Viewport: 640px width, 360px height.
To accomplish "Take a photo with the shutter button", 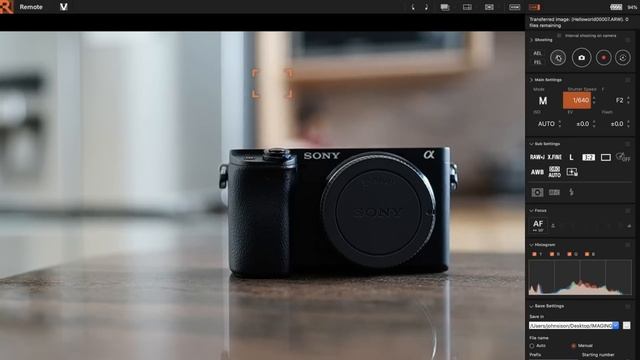I will click(581, 58).
